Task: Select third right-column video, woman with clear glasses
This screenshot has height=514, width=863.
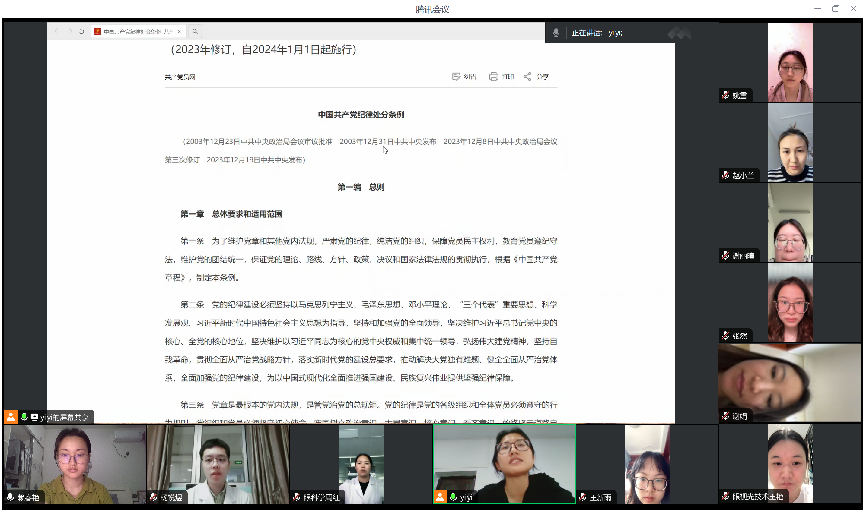Action: pos(790,223)
